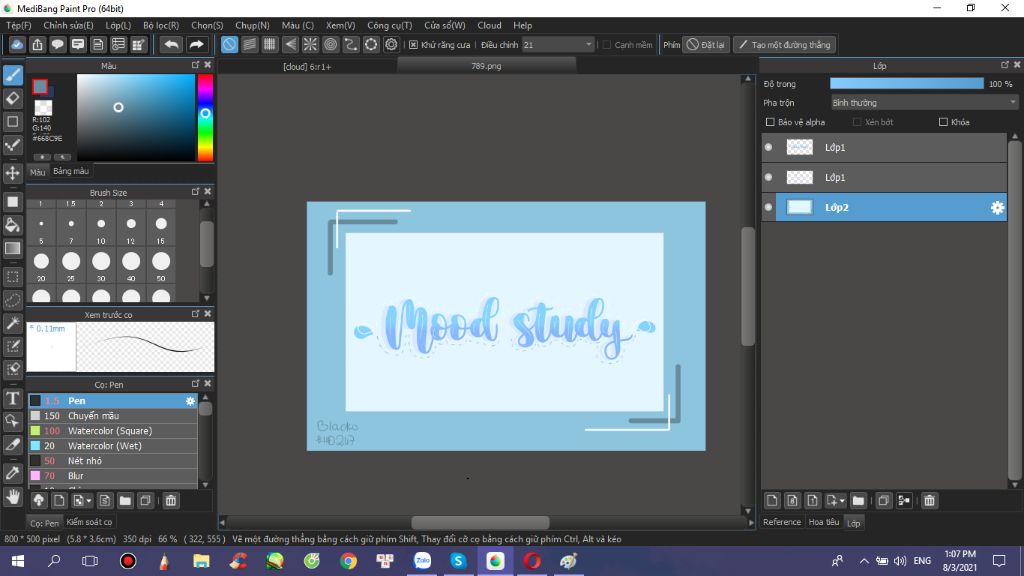Open the Cửa sổ(W) menu
The width and height of the screenshot is (1024, 576).
(445, 25)
